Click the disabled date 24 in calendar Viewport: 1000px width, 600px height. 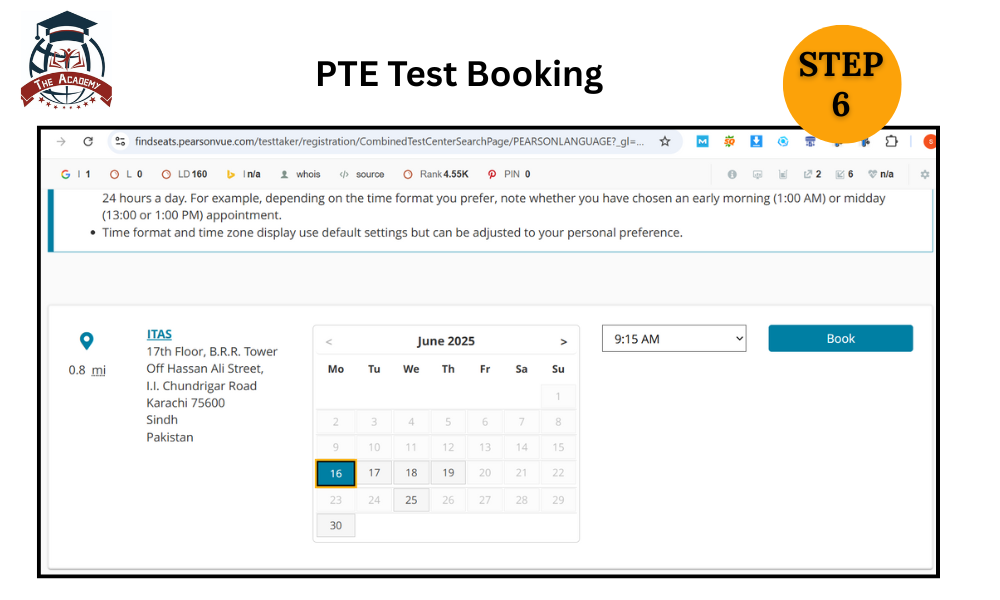pos(374,500)
